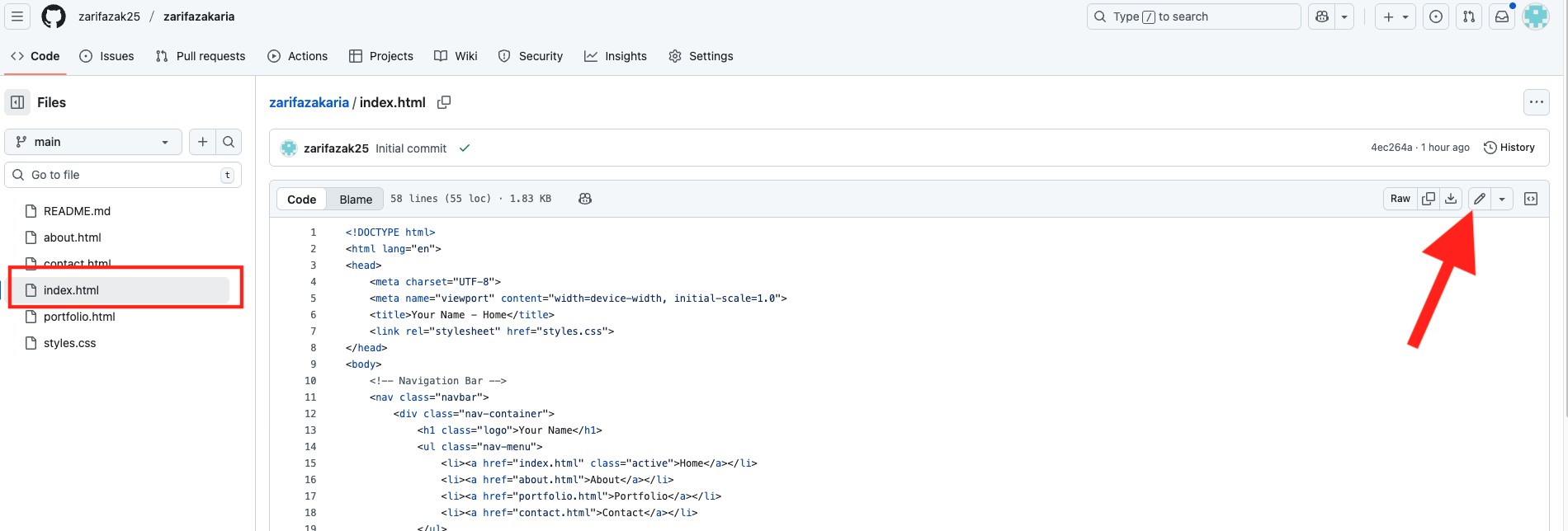Image resolution: width=1568 pixels, height=531 pixels.
Task: Open commit hash 4ec264a
Action: pyautogui.click(x=1391, y=148)
